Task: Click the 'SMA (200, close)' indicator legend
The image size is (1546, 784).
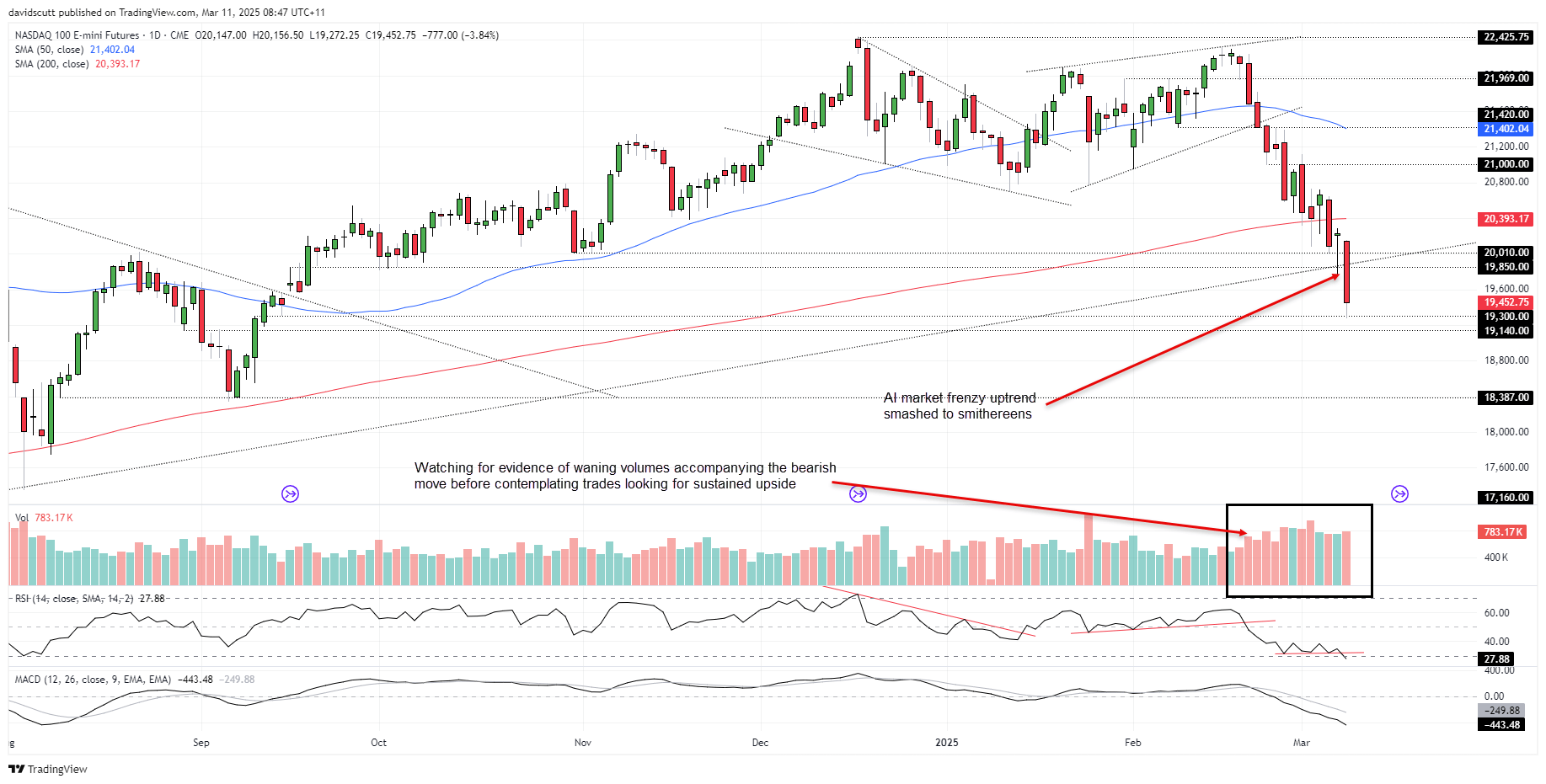Action: coord(51,64)
